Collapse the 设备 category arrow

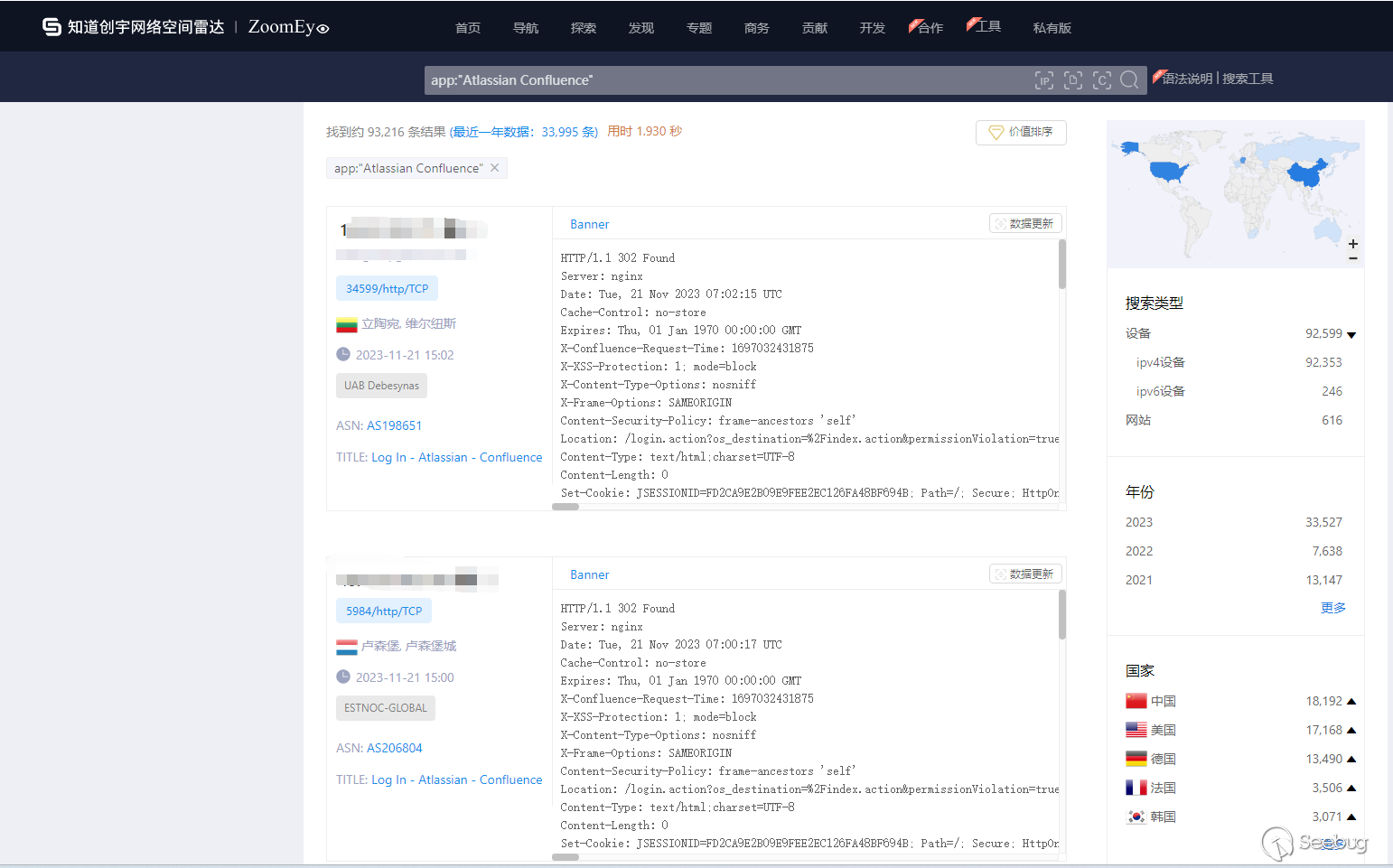point(1351,335)
